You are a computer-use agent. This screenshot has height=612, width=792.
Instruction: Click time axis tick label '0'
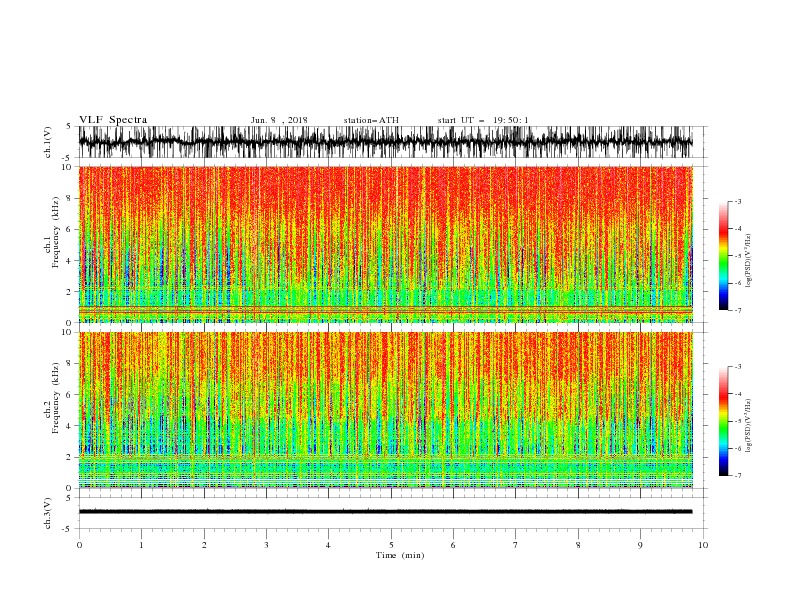(79, 545)
